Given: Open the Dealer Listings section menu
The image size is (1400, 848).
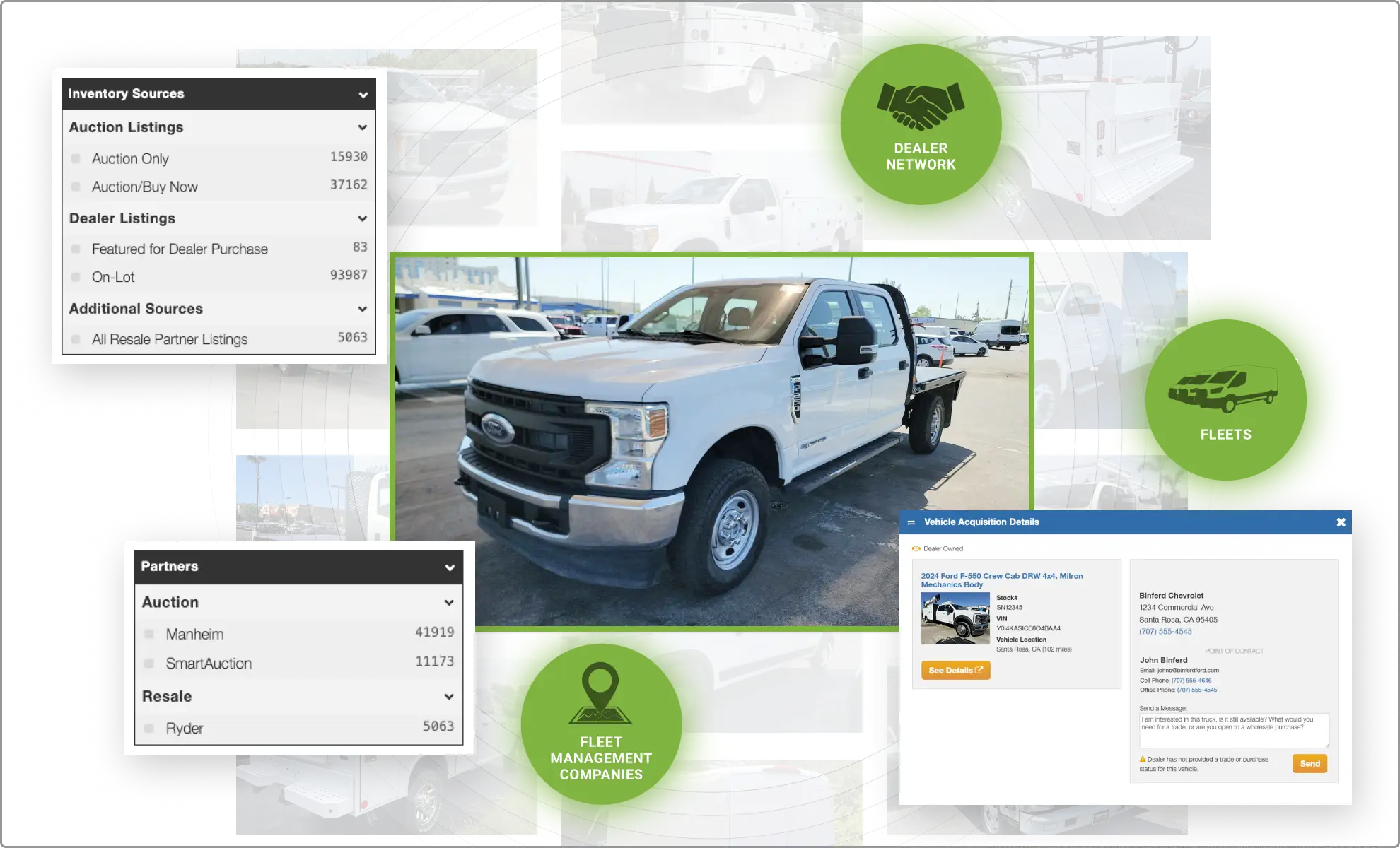Looking at the screenshot, I should point(361,217).
